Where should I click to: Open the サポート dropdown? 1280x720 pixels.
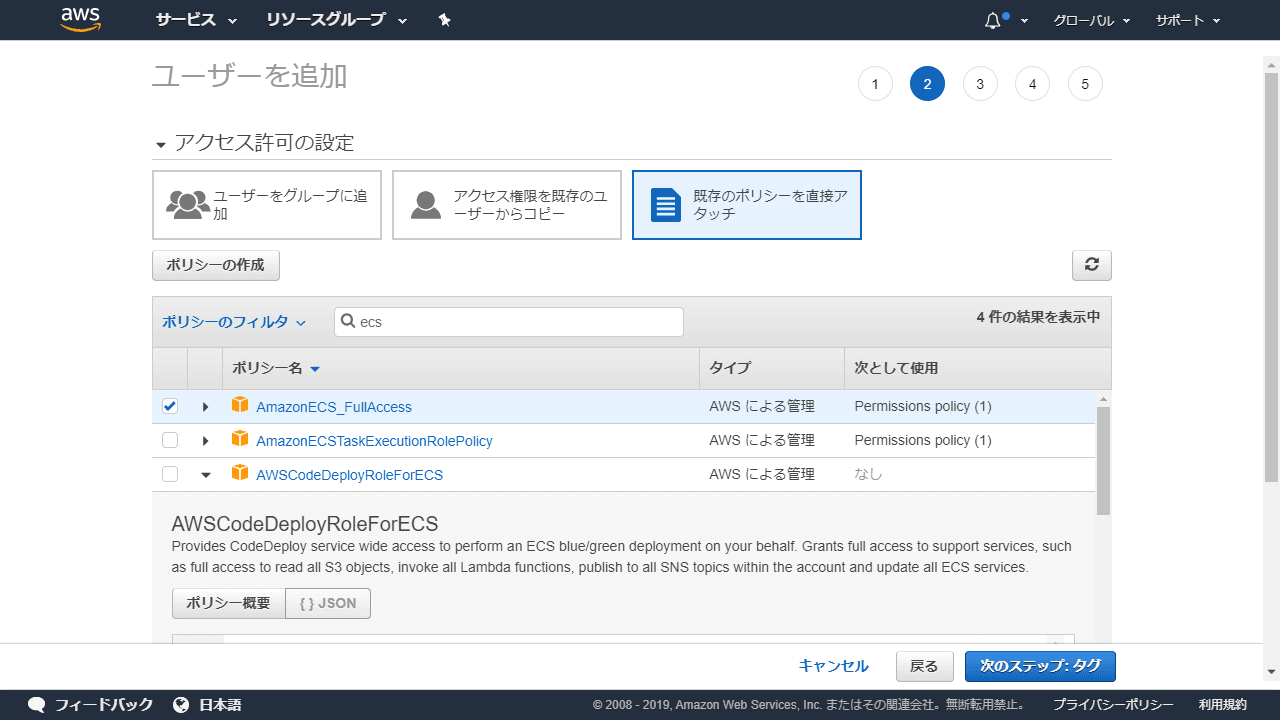1186,19
